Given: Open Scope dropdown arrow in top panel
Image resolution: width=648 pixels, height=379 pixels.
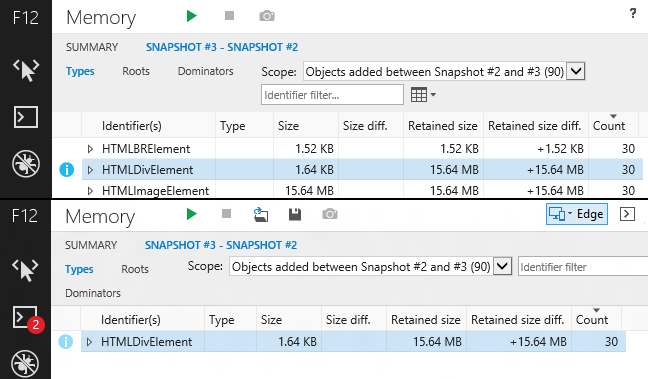Looking at the screenshot, I should point(576,72).
